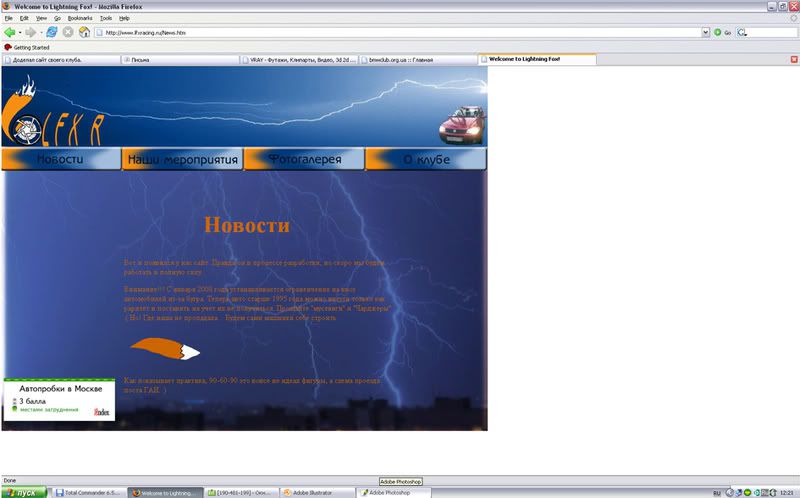Open the 'Новости' site navigation button

61,159
